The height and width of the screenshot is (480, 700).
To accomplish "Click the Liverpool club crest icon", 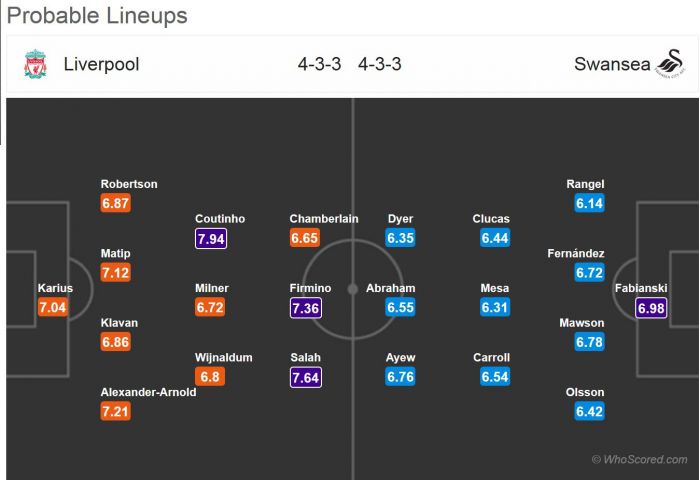I will point(35,65).
